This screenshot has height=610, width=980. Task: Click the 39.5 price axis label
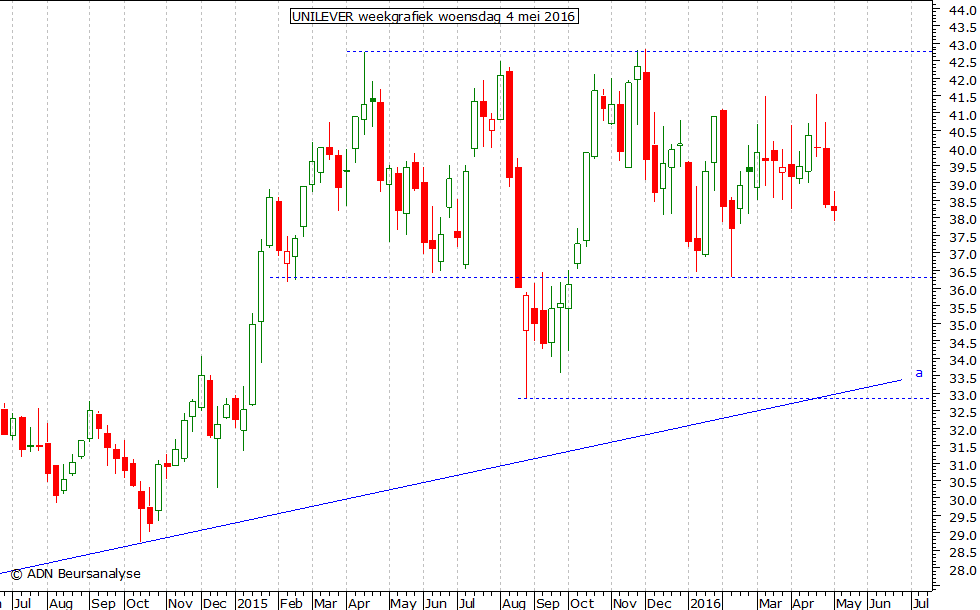click(962, 168)
